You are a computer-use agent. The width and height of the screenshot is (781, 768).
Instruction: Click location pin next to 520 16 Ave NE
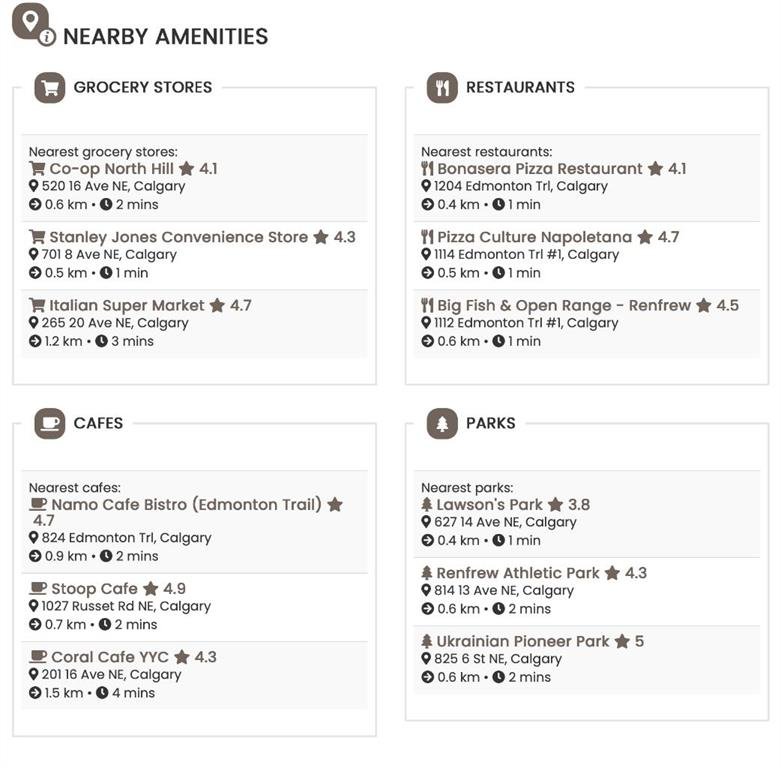pyautogui.click(x=33, y=186)
